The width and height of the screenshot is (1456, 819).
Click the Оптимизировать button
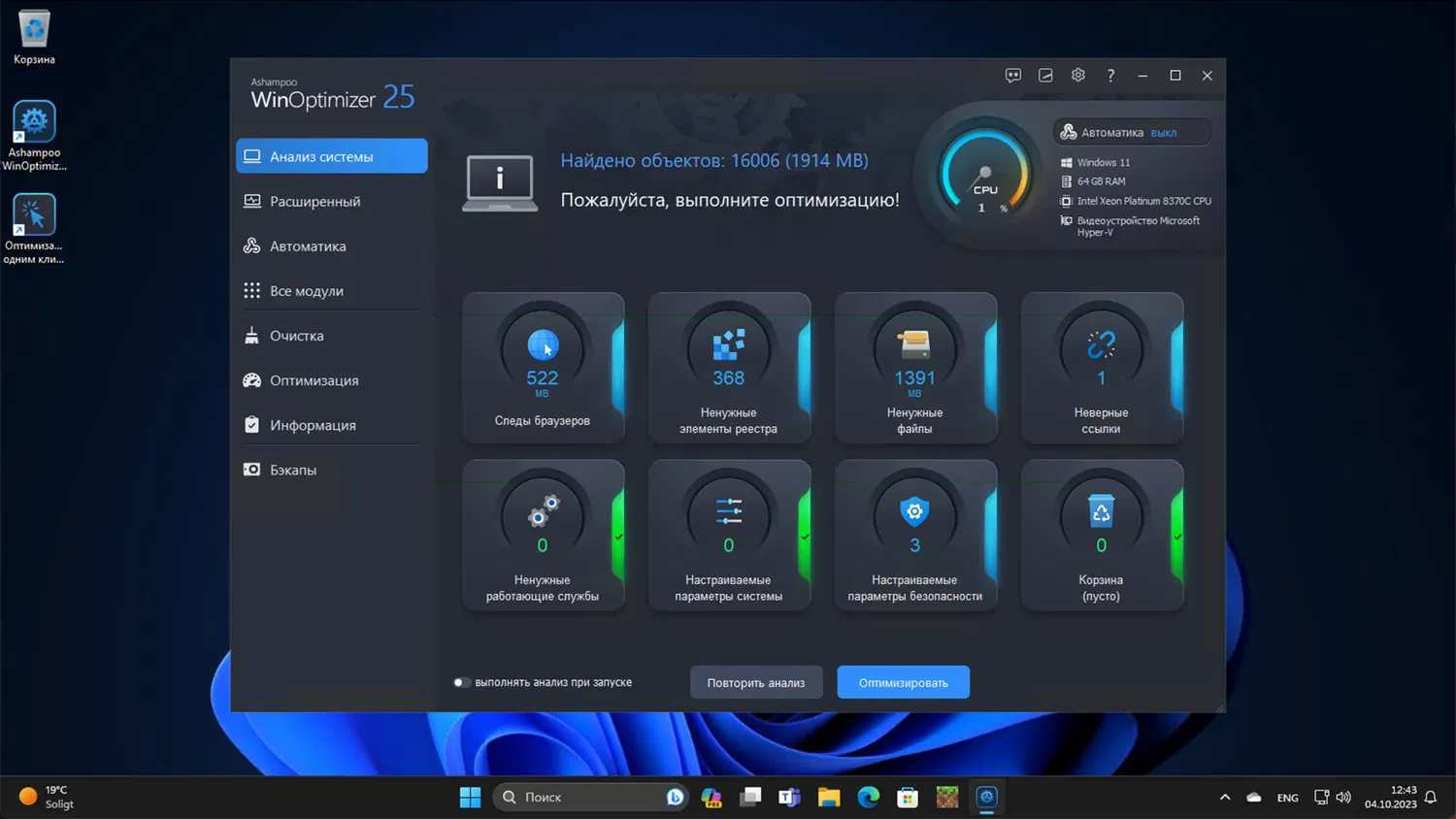[903, 682]
